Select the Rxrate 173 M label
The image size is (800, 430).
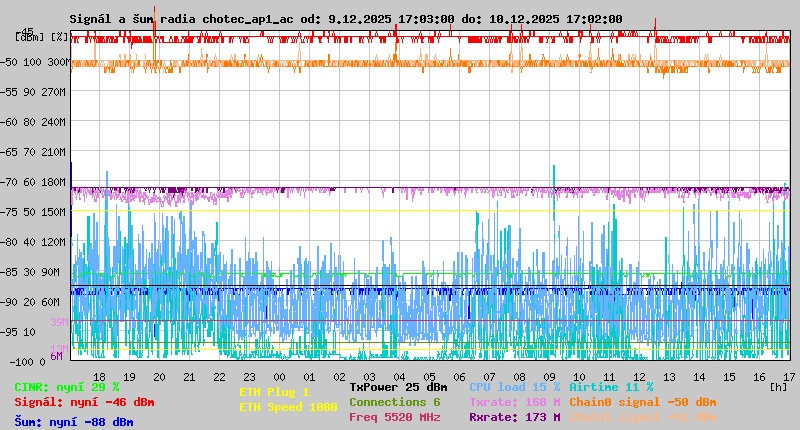(514, 417)
